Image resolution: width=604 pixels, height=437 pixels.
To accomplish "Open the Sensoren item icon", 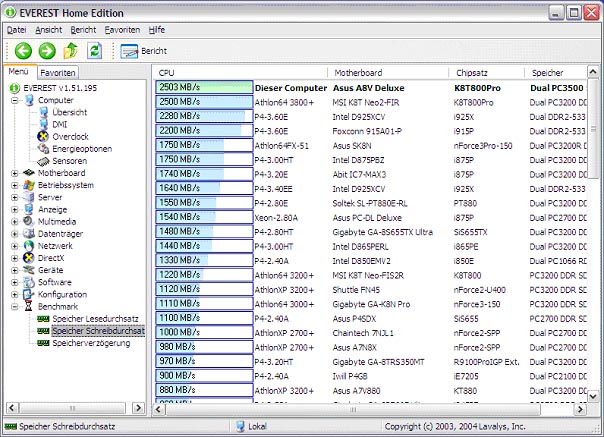I will pyautogui.click(x=43, y=161).
